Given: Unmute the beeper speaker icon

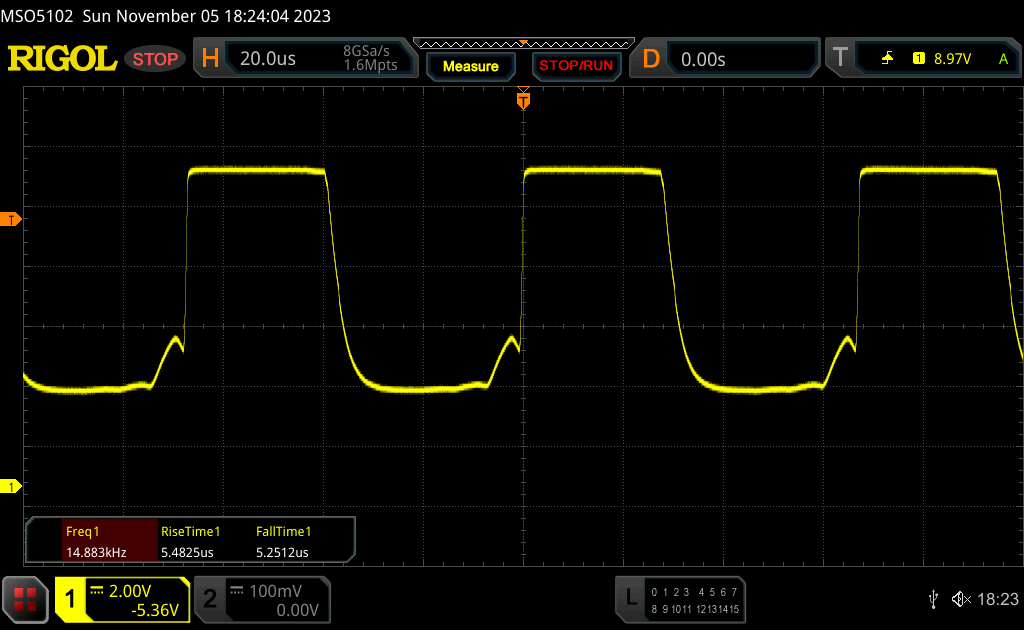Looking at the screenshot, I should [x=960, y=599].
